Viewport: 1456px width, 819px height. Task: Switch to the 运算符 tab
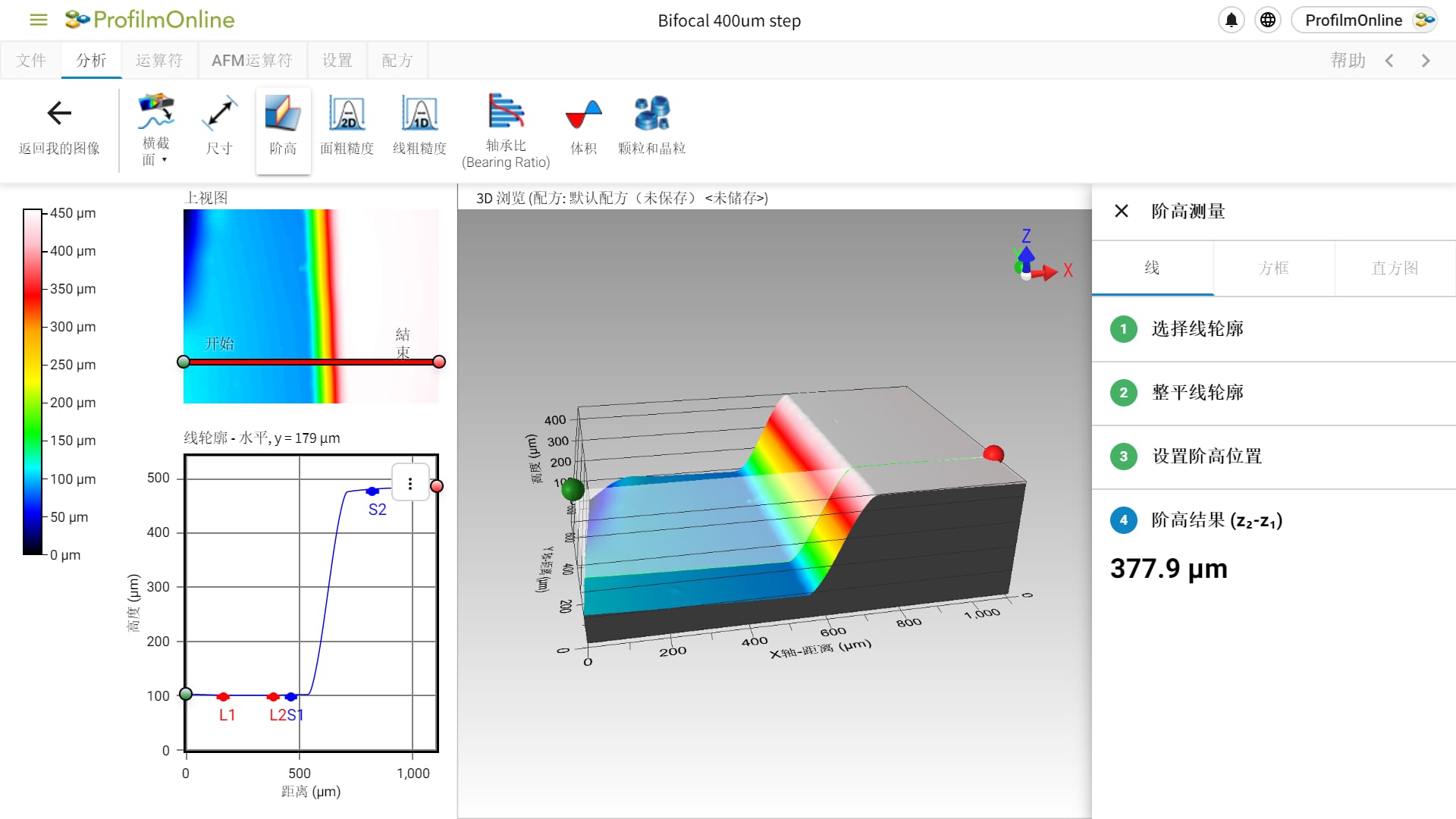click(159, 61)
